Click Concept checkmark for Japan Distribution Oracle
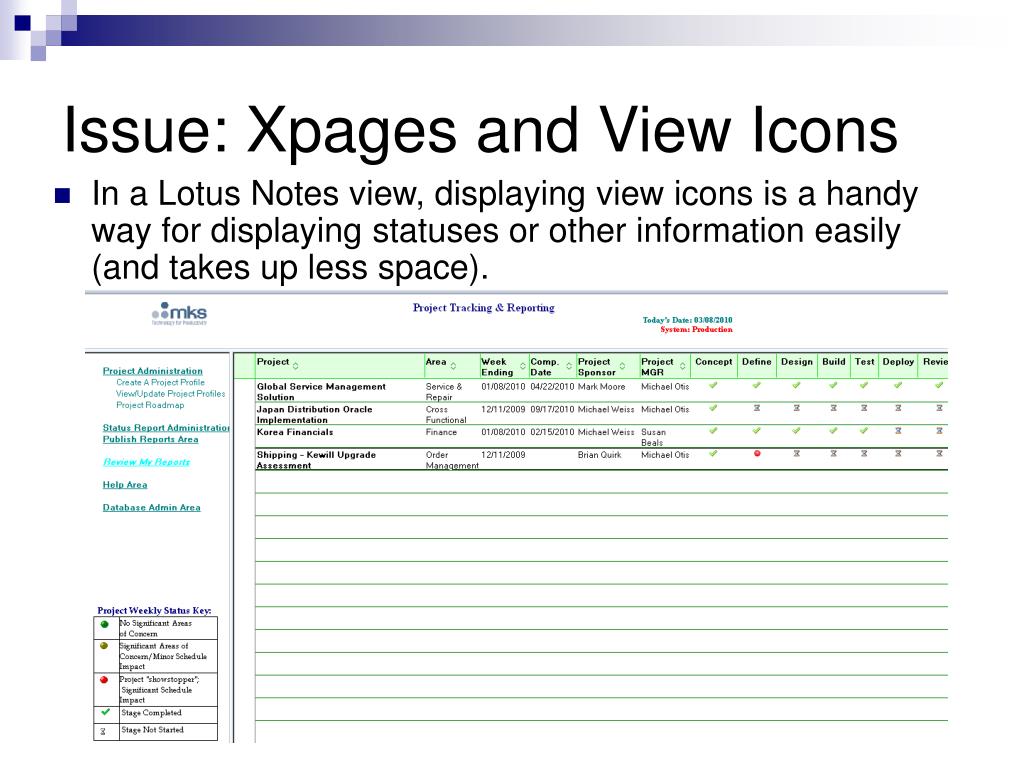1024x768 pixels. 713,408
